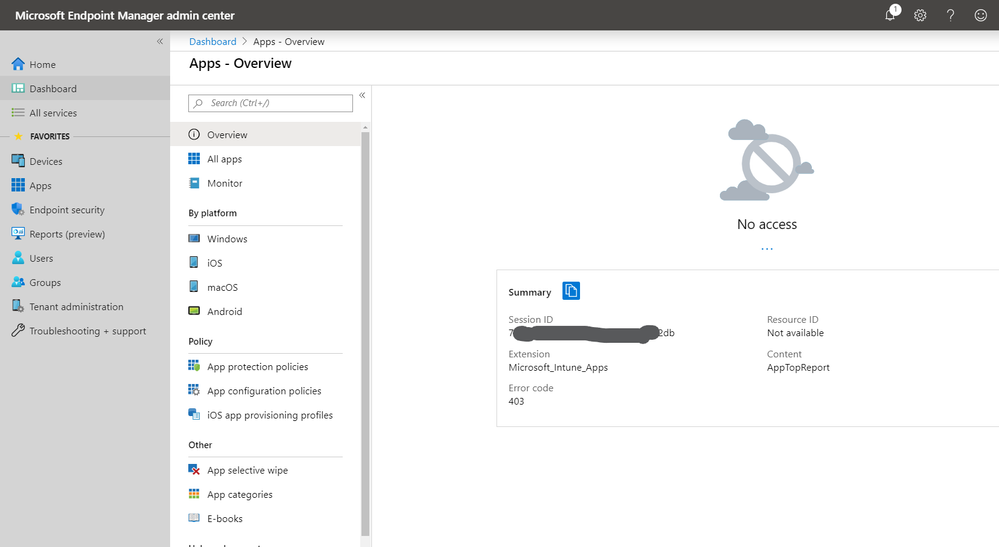Click the Troubleshooting wrench icon
The image size is (999, 547).
[18, 330]
